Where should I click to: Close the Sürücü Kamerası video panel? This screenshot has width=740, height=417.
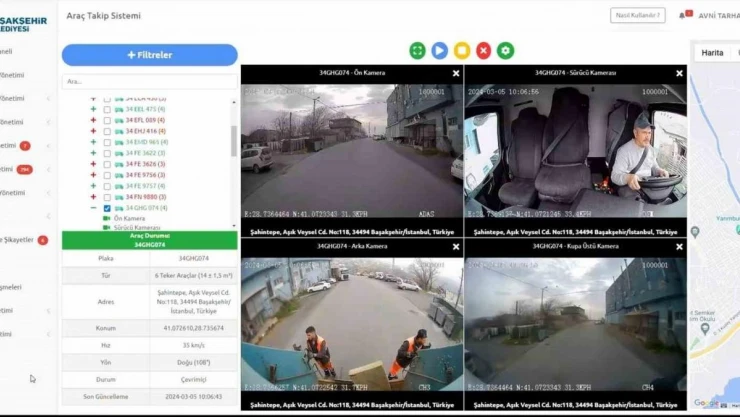click(x=680, y=73)
